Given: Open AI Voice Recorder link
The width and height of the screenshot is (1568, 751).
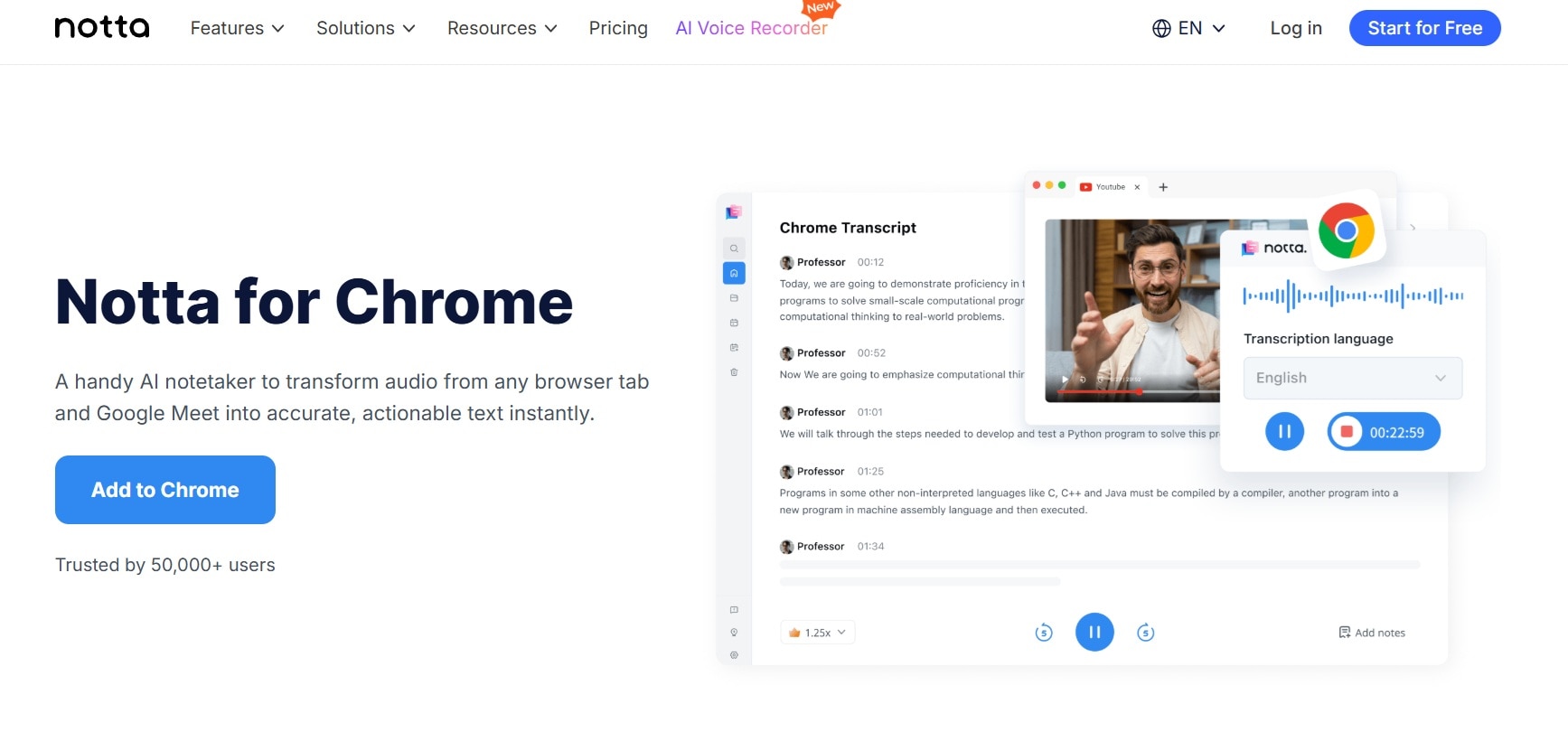Looking at the screenshot, I should coord(751,29).
